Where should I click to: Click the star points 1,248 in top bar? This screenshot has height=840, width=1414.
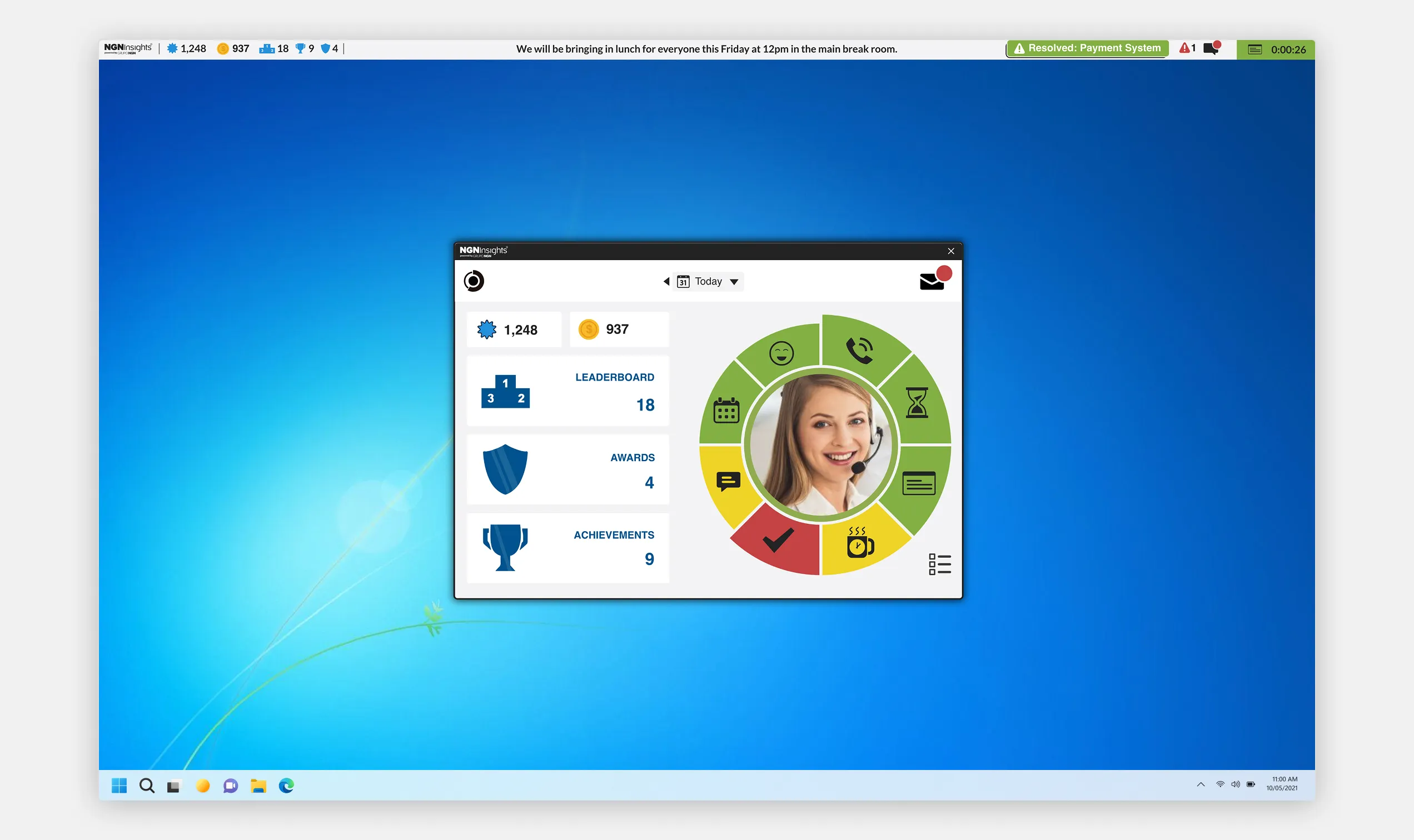186,49
